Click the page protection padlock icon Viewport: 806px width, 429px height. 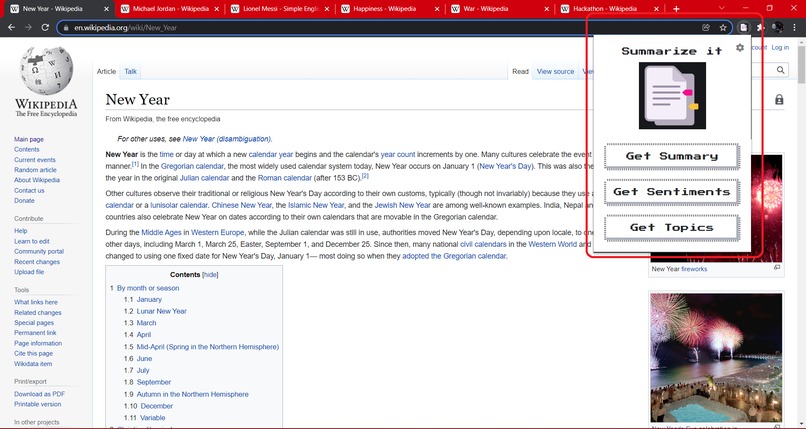click(779, 99)
